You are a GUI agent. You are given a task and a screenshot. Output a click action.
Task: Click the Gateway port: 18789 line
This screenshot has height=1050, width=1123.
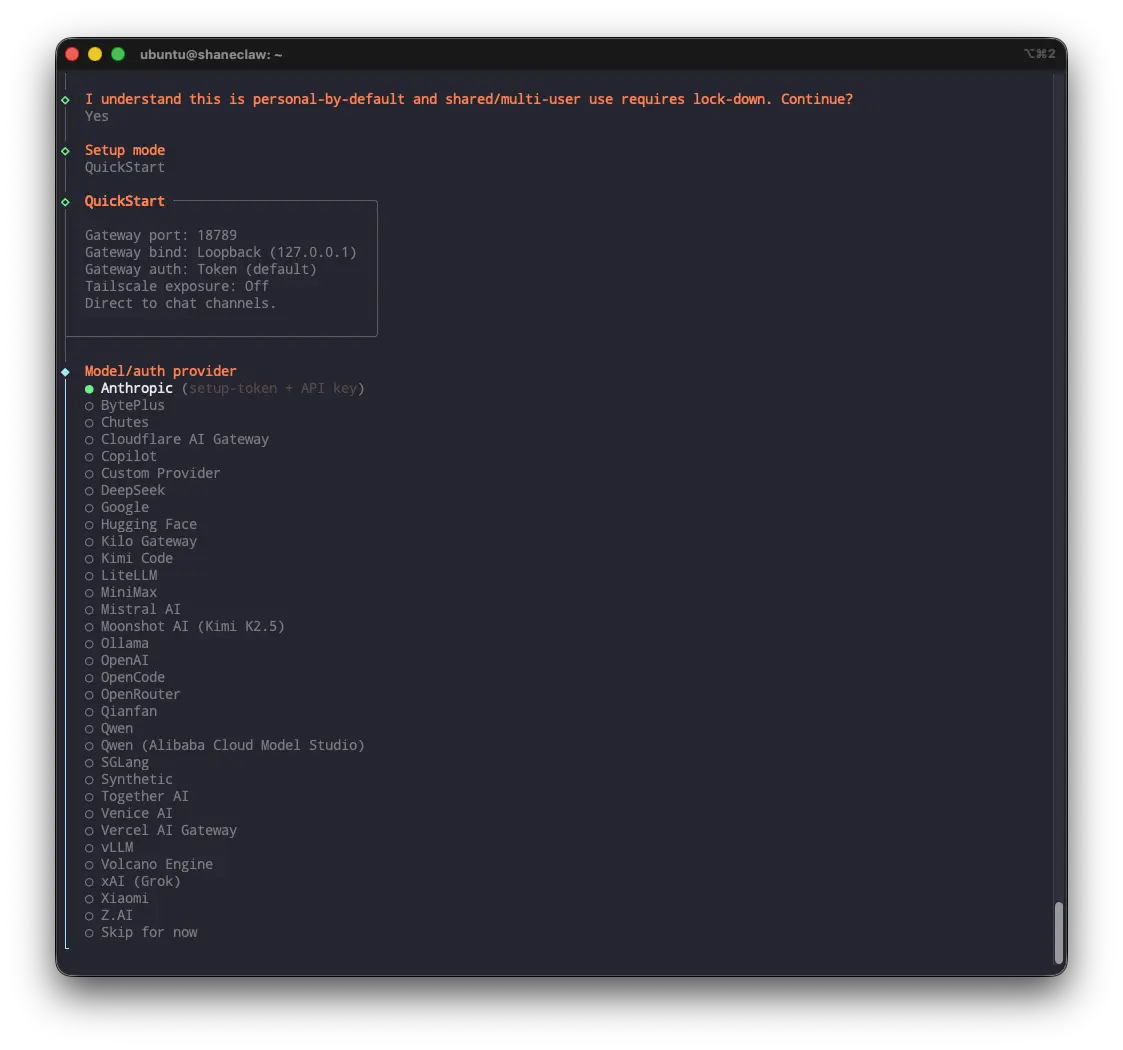(160, 236)
